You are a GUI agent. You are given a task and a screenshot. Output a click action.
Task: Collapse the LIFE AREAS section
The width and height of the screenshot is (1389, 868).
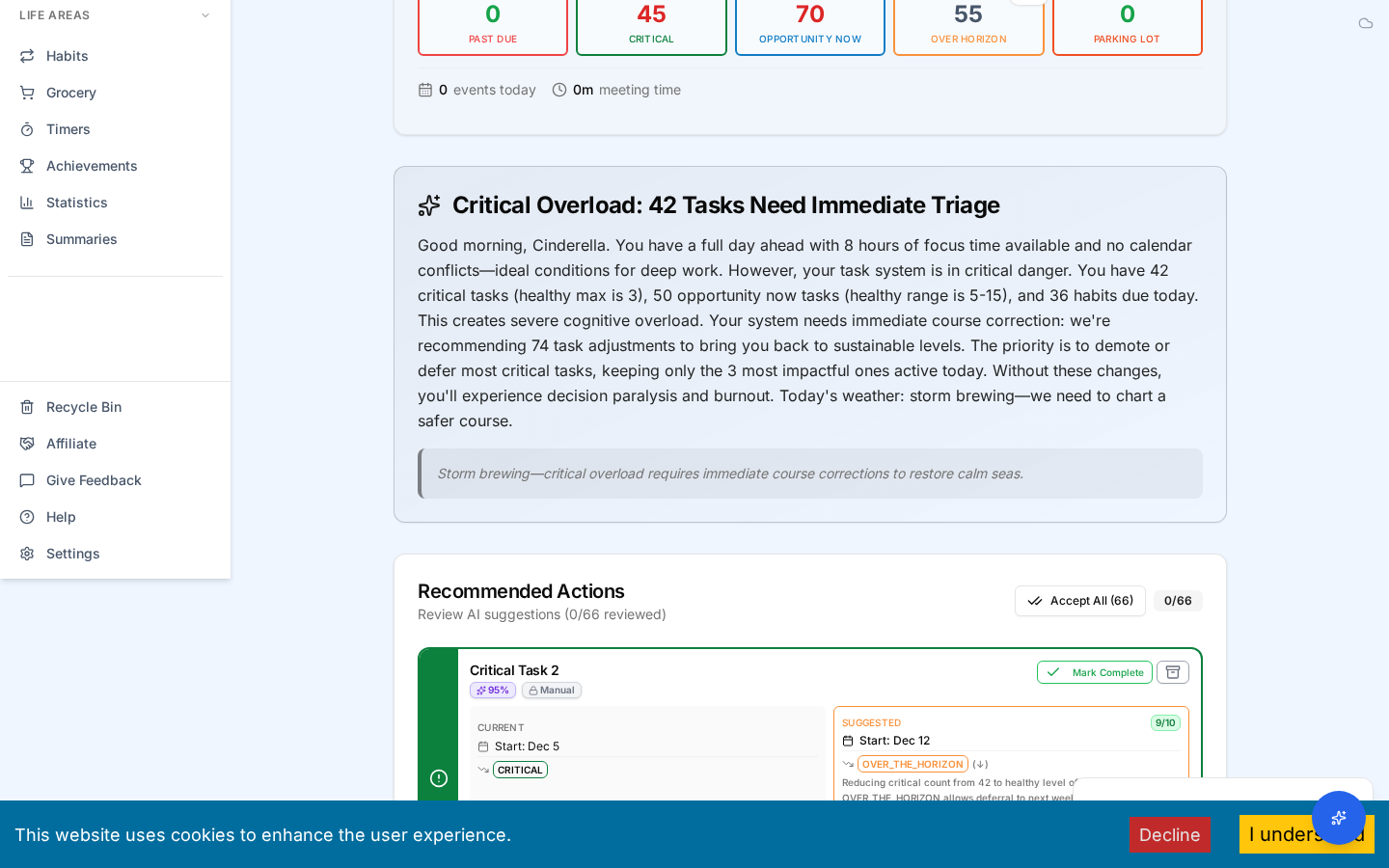click(x=204, y=14)
